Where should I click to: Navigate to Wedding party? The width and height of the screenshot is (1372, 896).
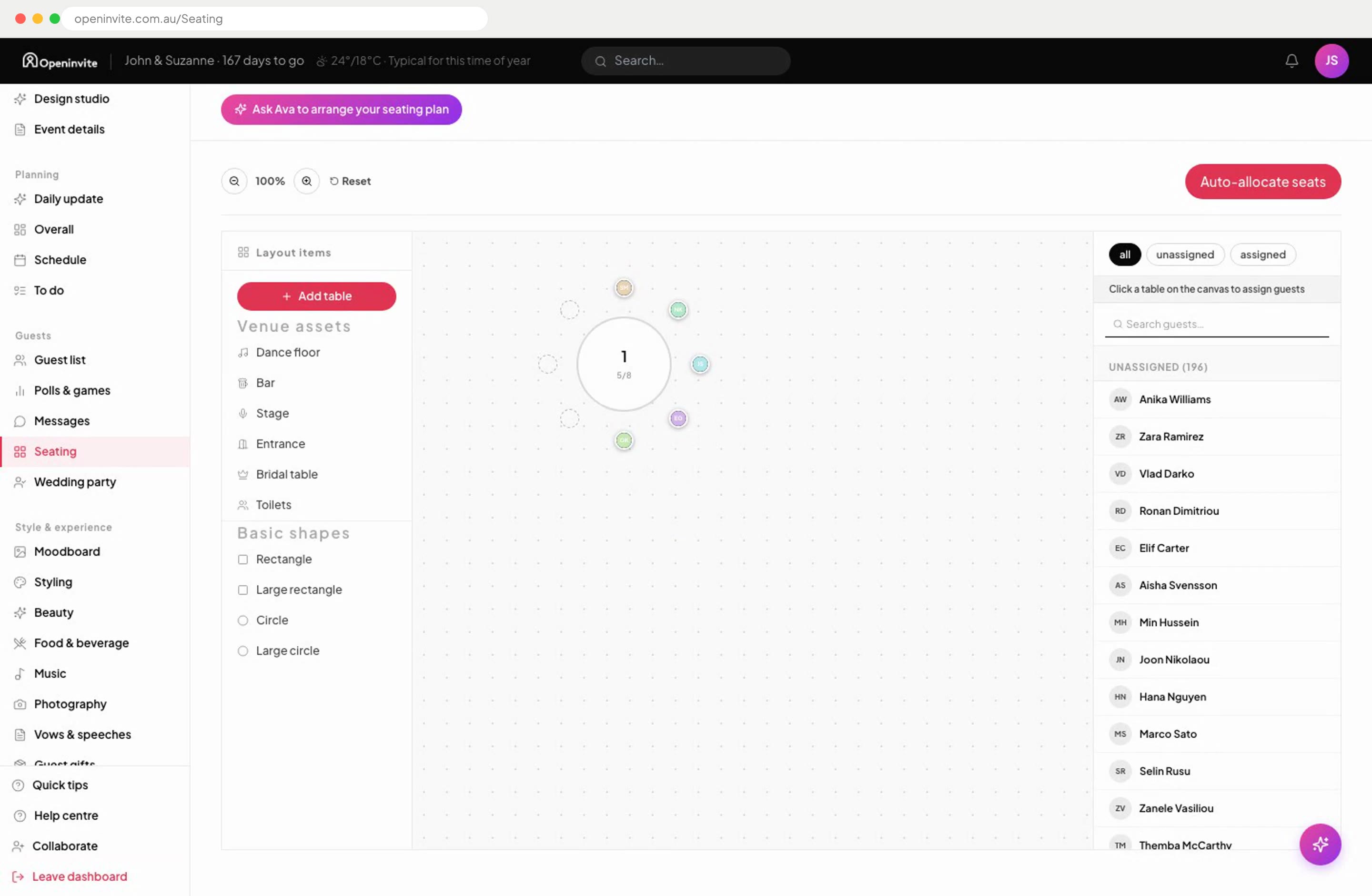[x=95, y=482]
